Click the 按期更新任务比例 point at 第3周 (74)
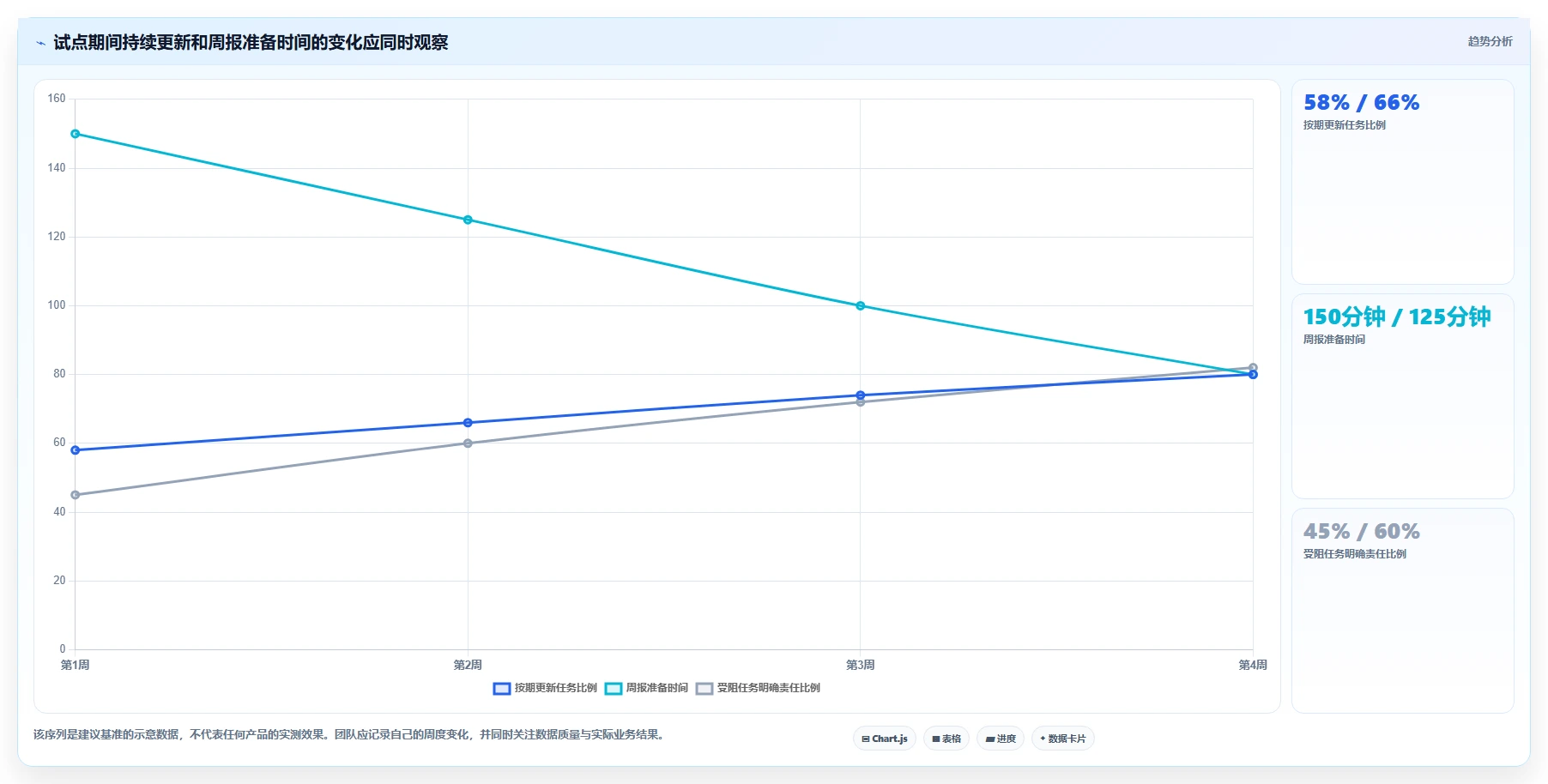The width and height of the screenshot is (1548, 784). [x=861, y=395]
